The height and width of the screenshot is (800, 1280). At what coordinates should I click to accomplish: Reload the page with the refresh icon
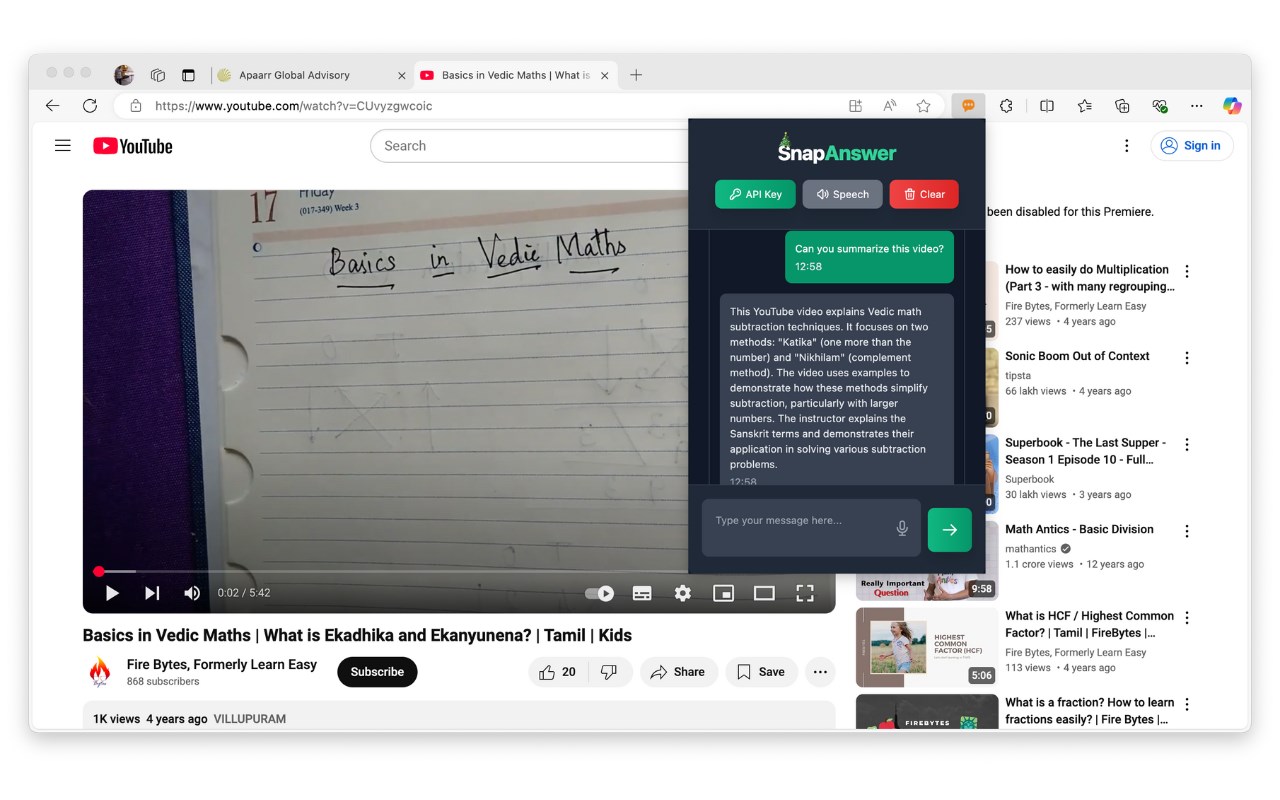click(90, 105)
